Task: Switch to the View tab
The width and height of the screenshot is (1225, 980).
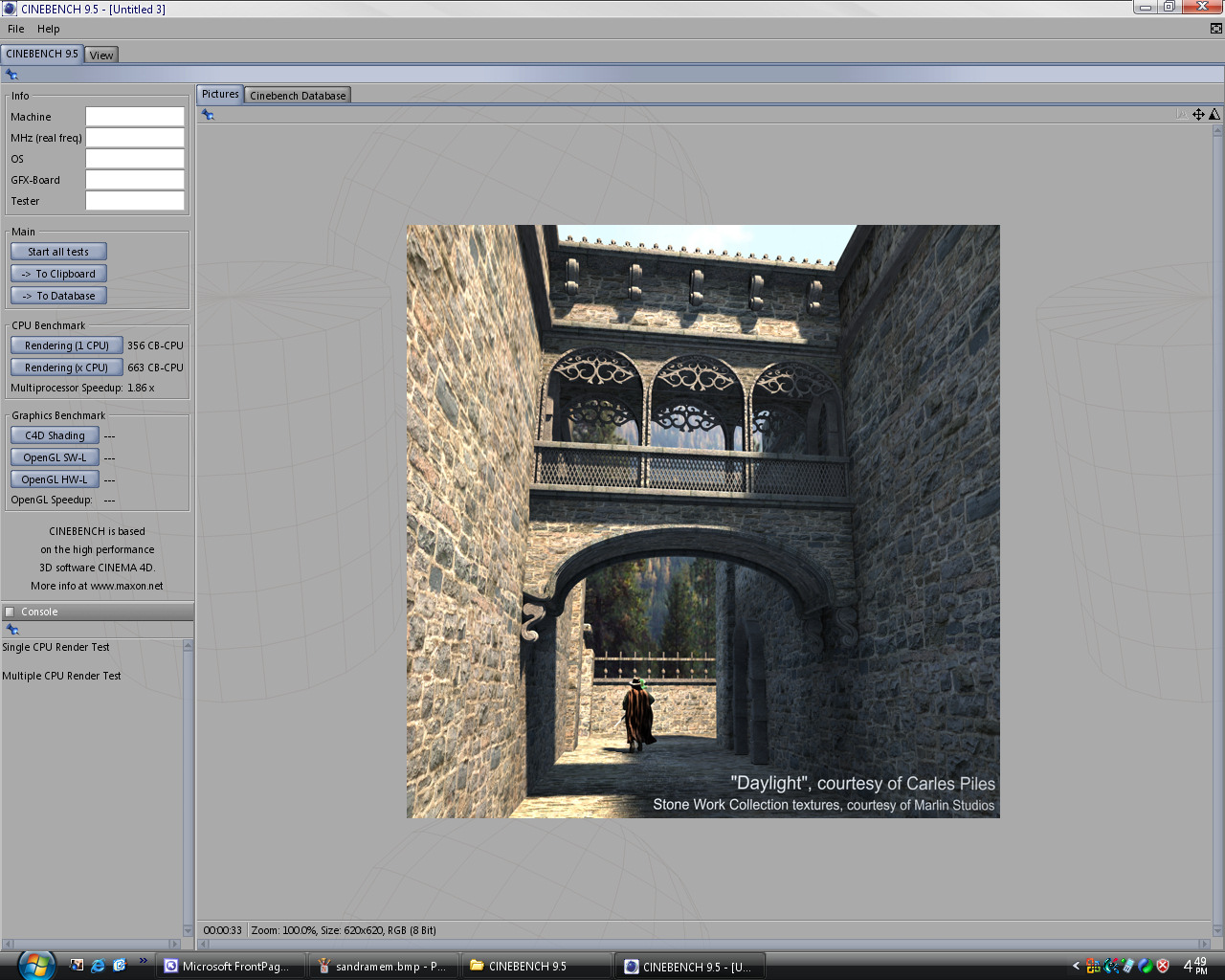Action: pyautogui.click(x=101, y=56)
